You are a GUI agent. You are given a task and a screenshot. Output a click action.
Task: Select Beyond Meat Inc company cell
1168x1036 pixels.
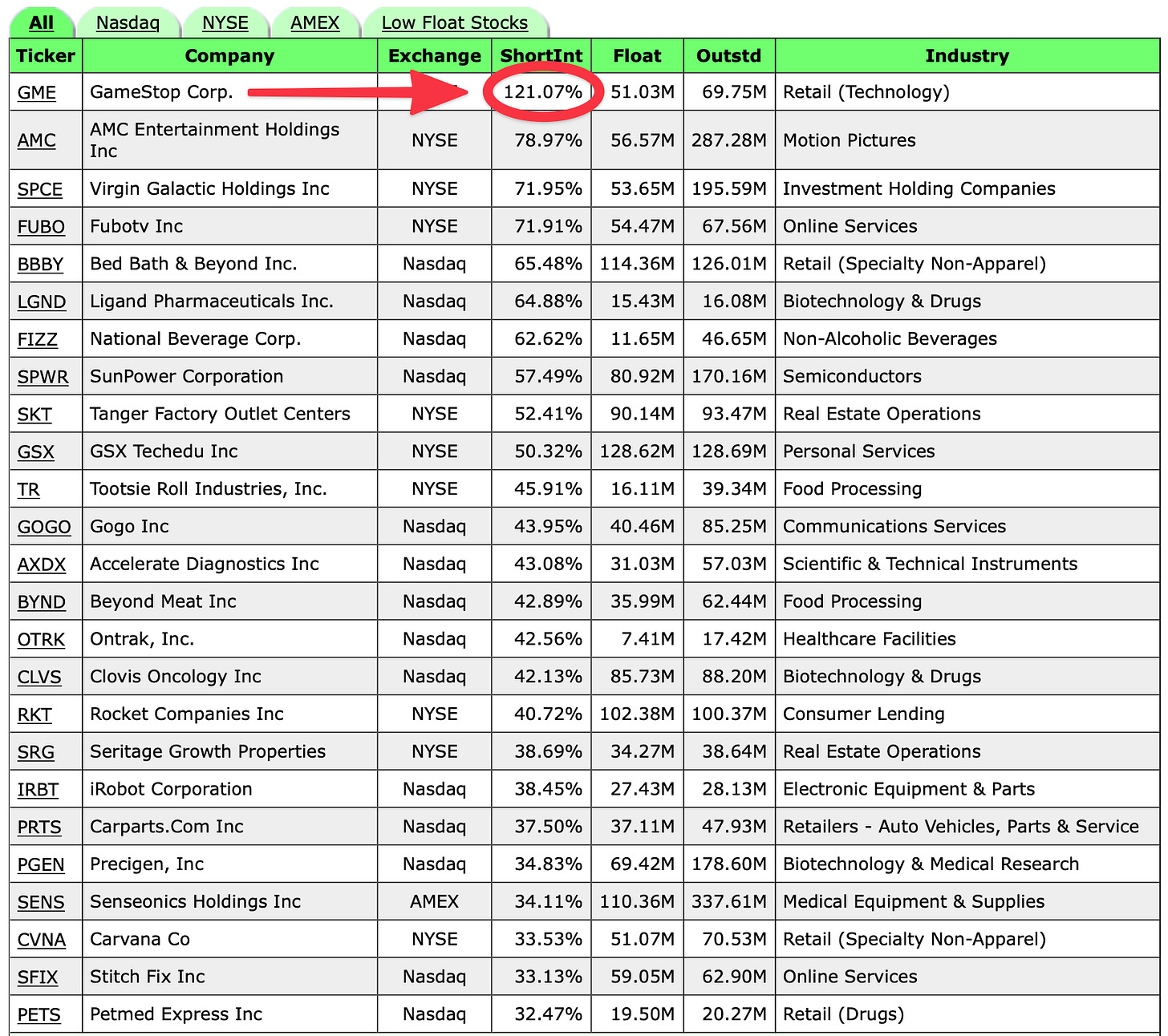click(229, 602)
